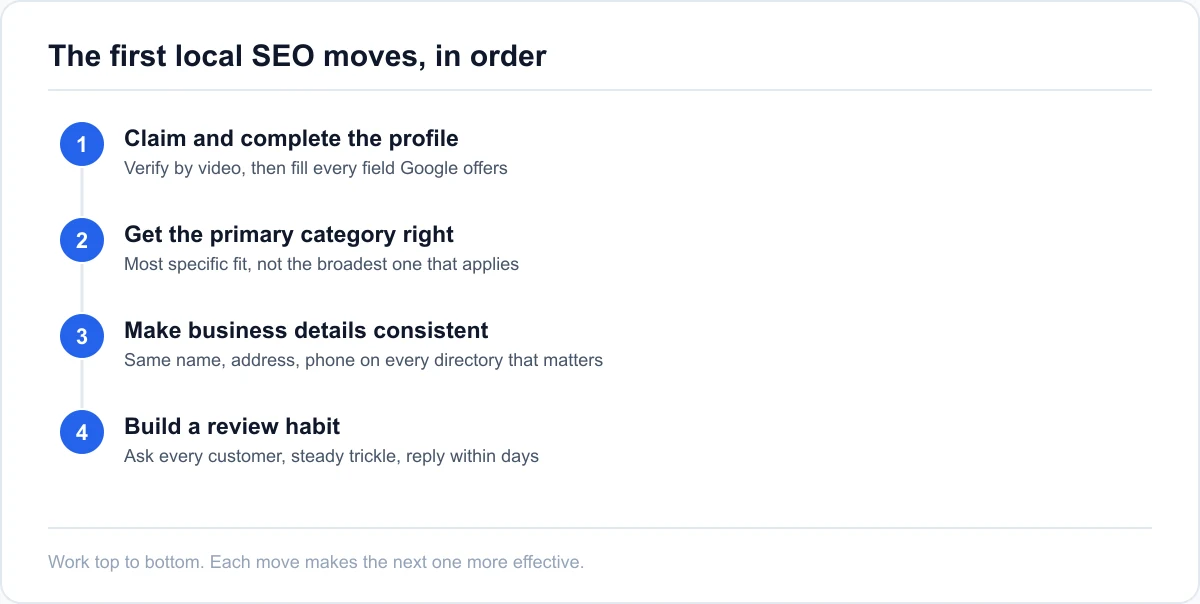Click the footer note 'Work top to bottom'
This screenshot has height=604, width=1200.
(x=316, y=562)
